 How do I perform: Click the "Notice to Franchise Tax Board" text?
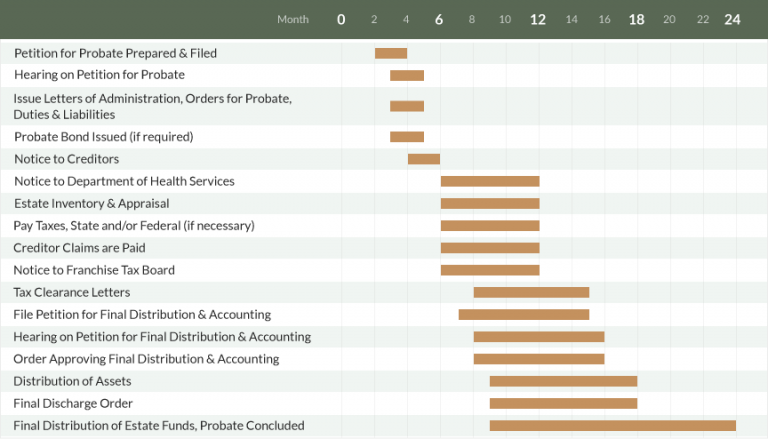point(94,270)
